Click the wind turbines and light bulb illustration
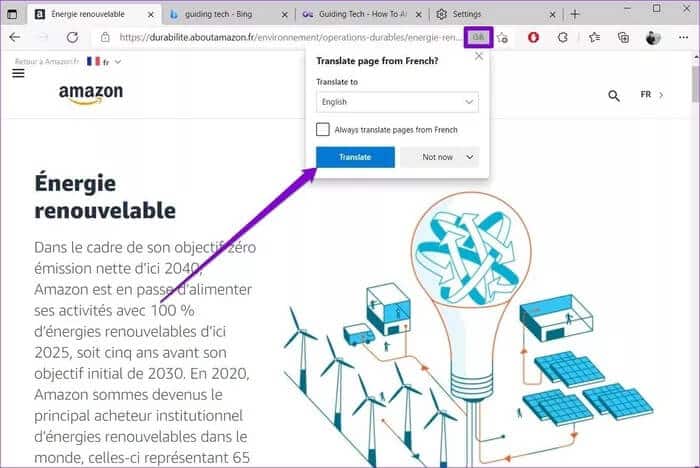This screenshot has width=700, height=468. (x=469, y=330)
